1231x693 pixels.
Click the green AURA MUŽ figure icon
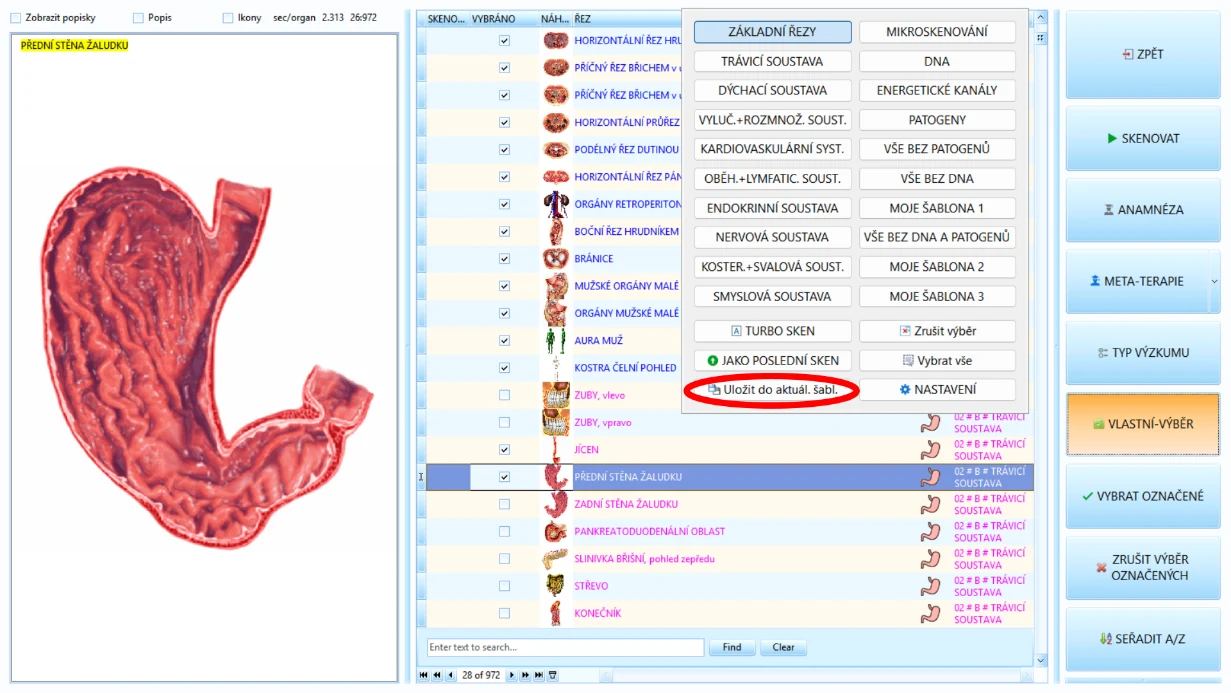(556, 341)
